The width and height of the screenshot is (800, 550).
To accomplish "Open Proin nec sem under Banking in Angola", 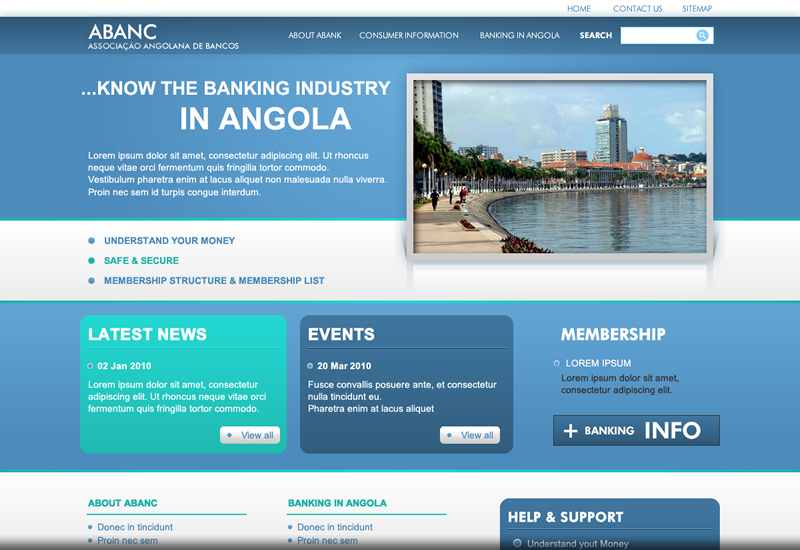I will pos(328,540).
